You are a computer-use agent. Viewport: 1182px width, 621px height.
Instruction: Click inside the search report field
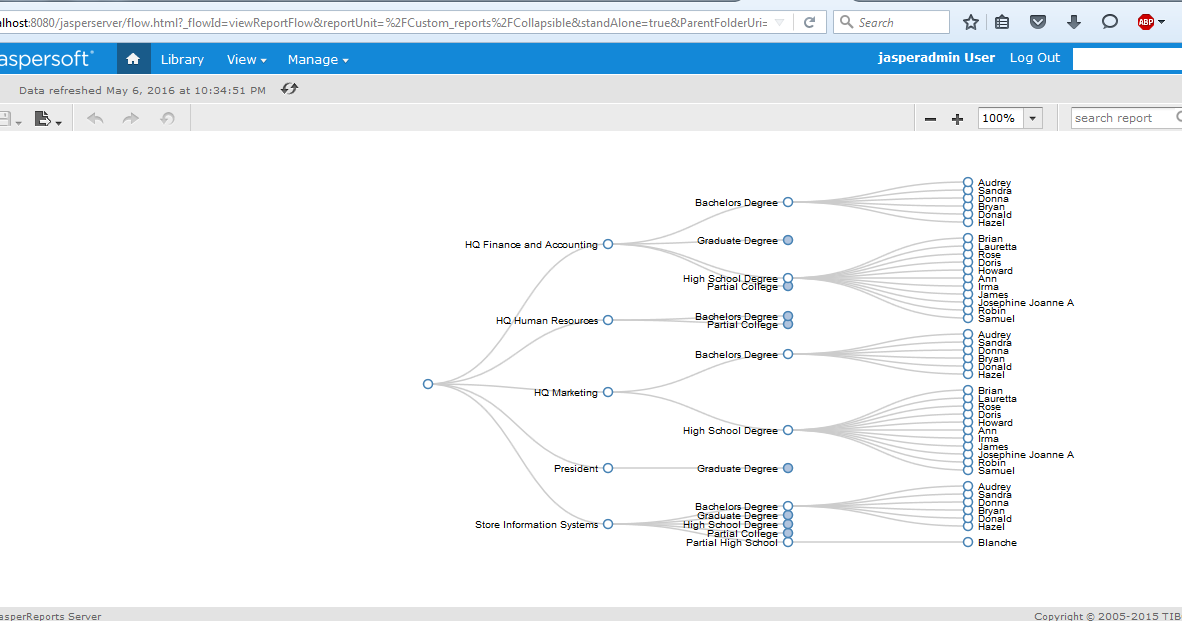click(x=1120, y=117)
